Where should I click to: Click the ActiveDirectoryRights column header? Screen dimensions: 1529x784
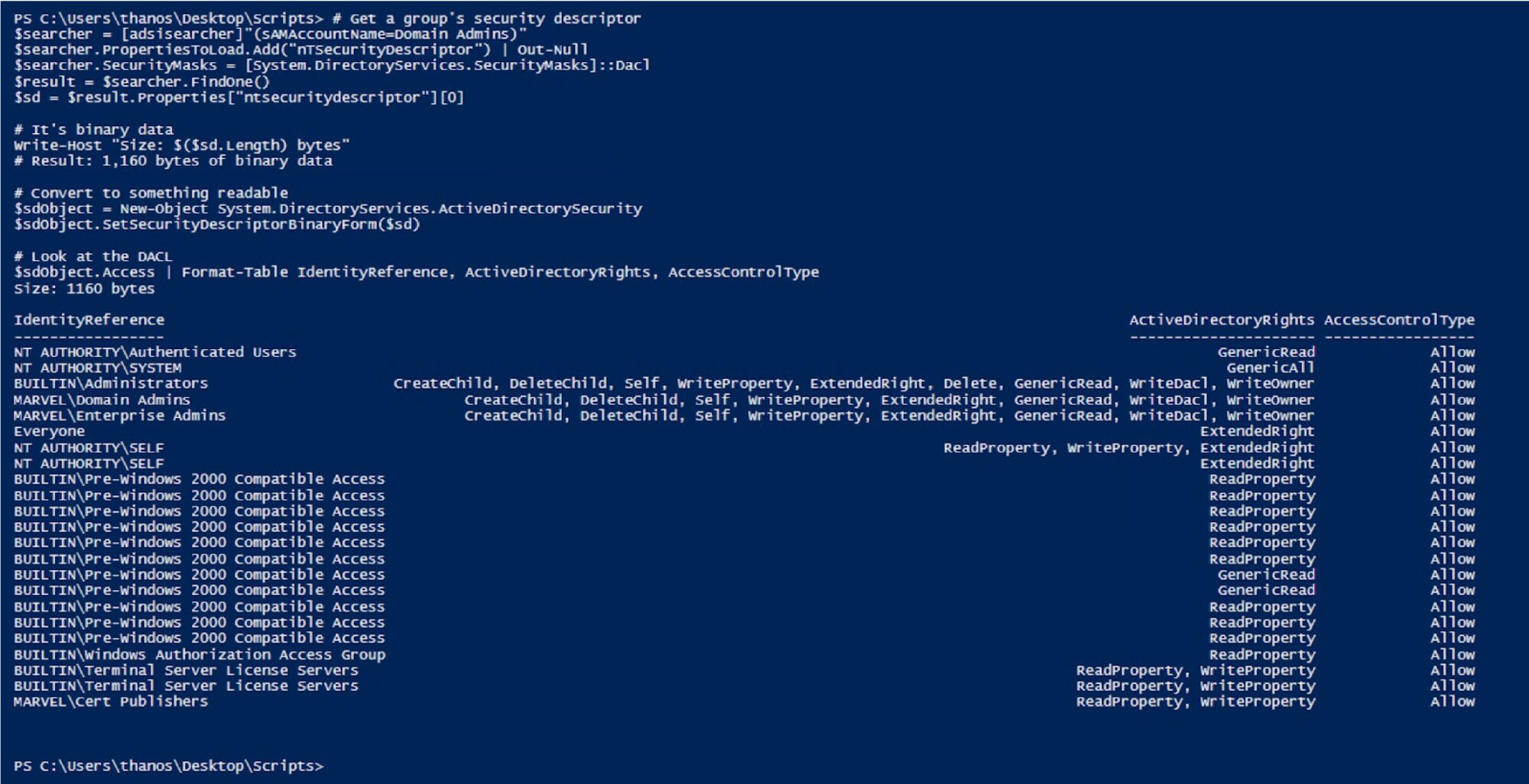click(1222, 320)
